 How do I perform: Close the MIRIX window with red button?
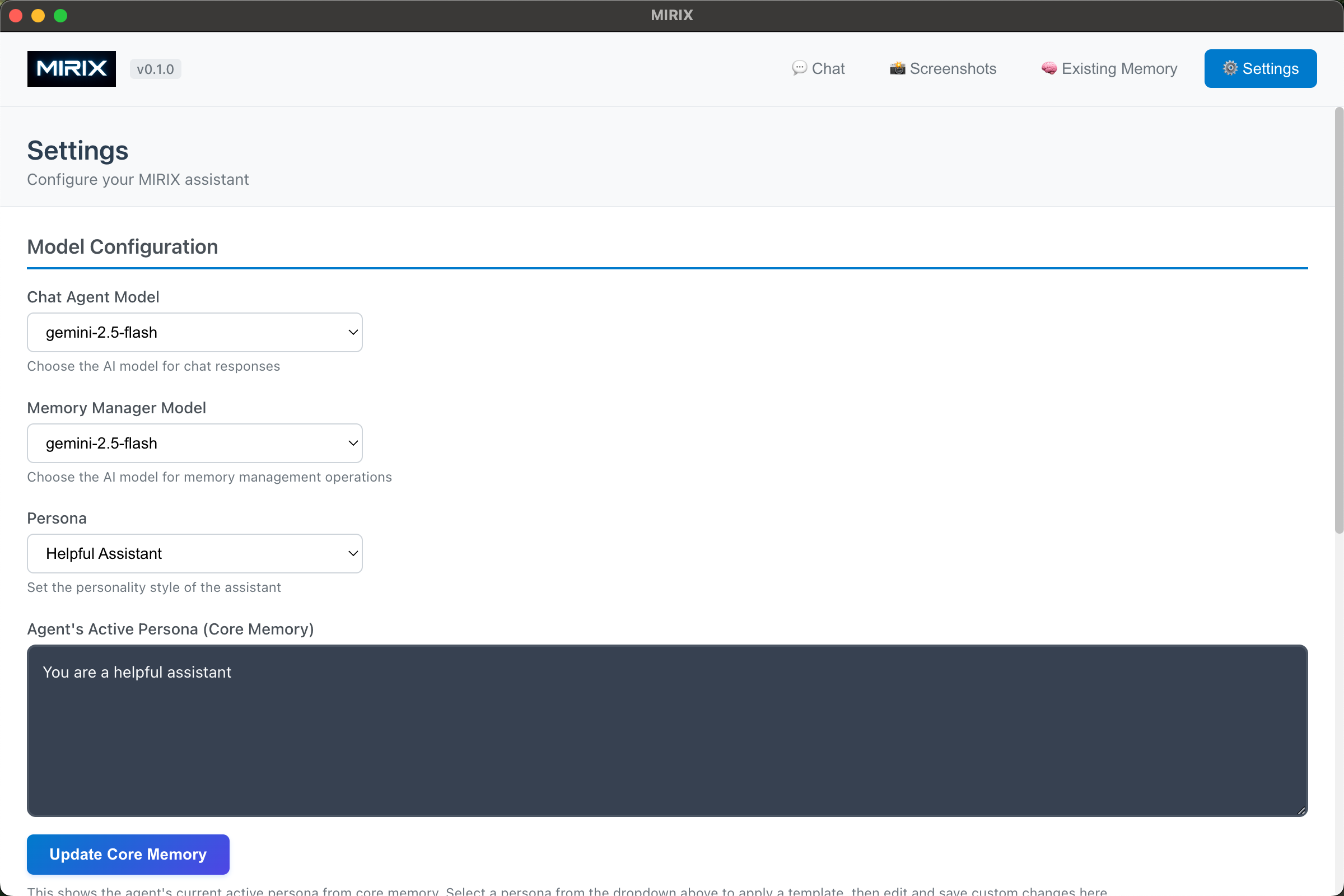[16, 16]
